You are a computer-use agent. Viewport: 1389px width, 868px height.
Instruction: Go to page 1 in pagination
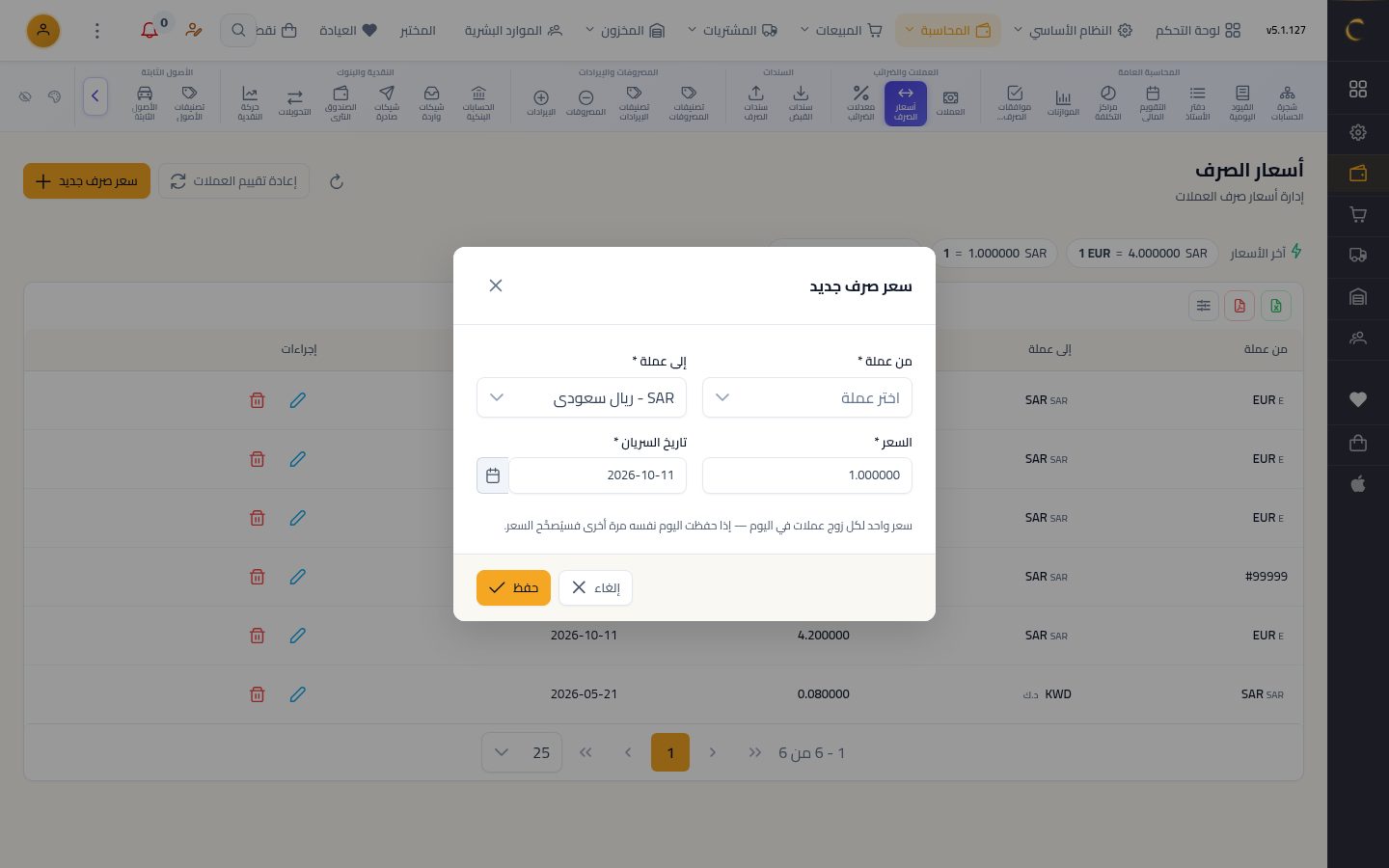point(670,752)
